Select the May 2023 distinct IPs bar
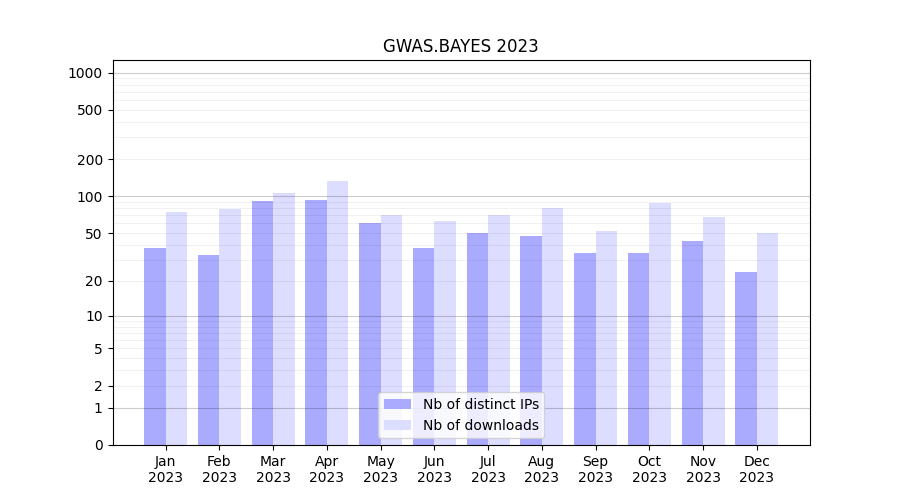The image size is (900, 500). tap(370, 333)
